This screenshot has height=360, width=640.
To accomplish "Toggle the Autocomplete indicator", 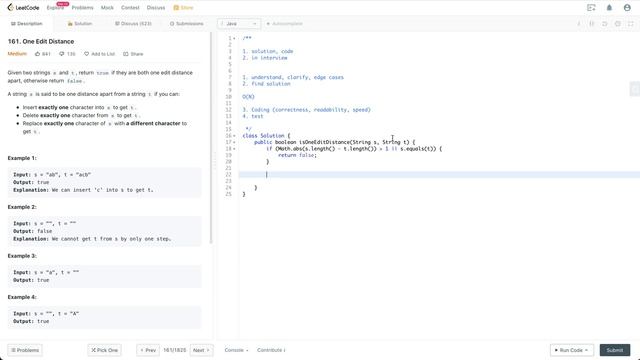I will point(284,24).
